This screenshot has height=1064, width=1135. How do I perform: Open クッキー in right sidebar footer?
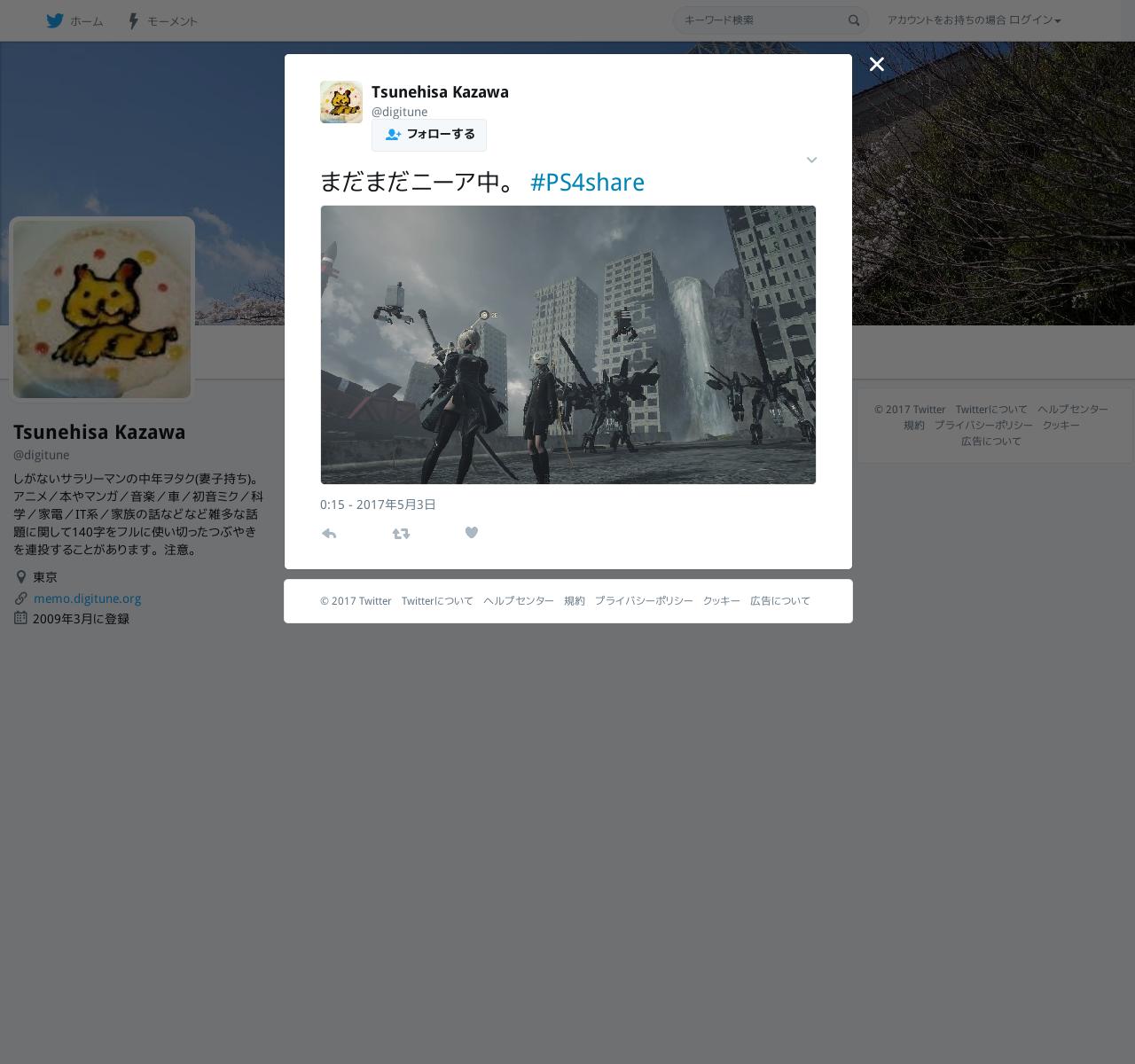click(1061, 425)
